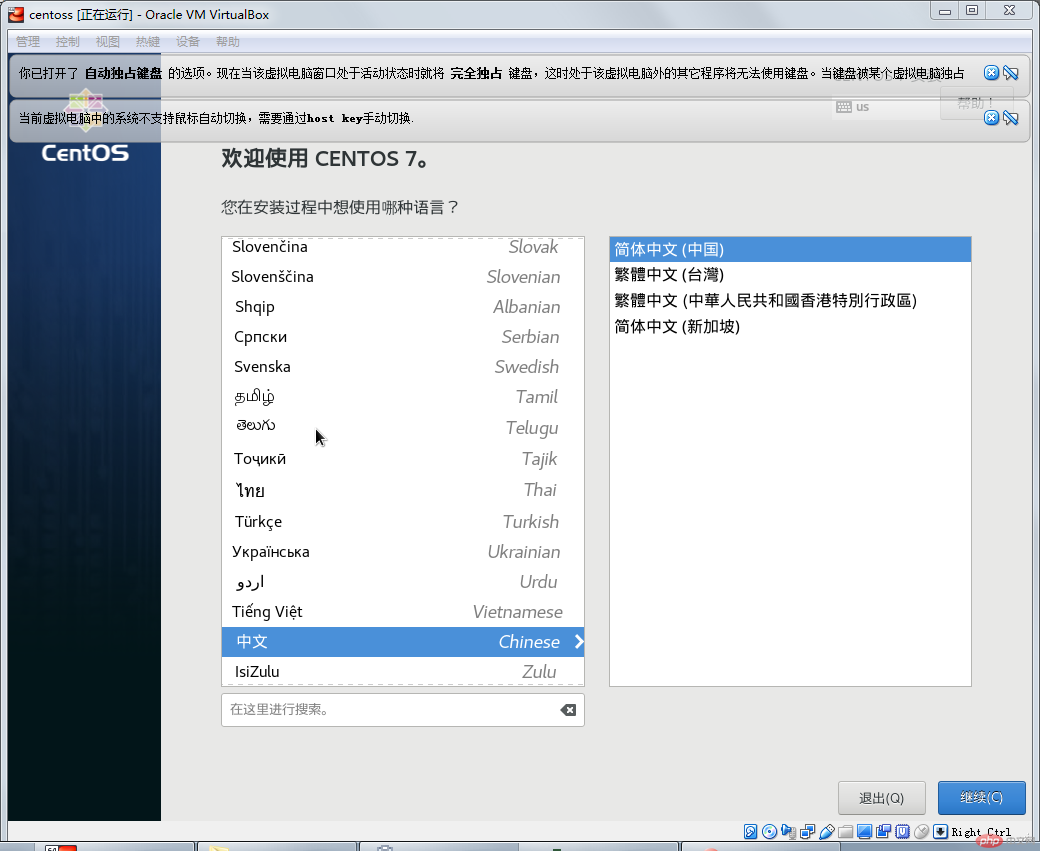Select Shqip Albanian language row

point(403,306)
